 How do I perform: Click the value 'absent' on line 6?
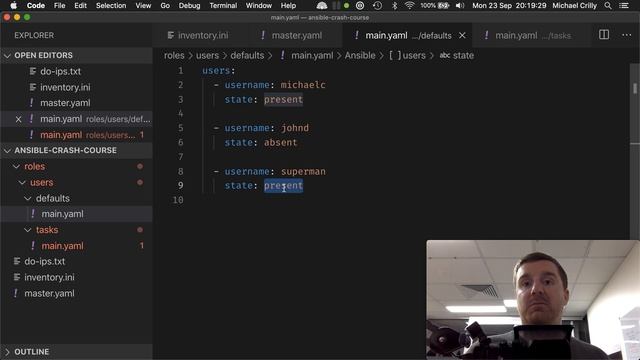click(280, 142)
